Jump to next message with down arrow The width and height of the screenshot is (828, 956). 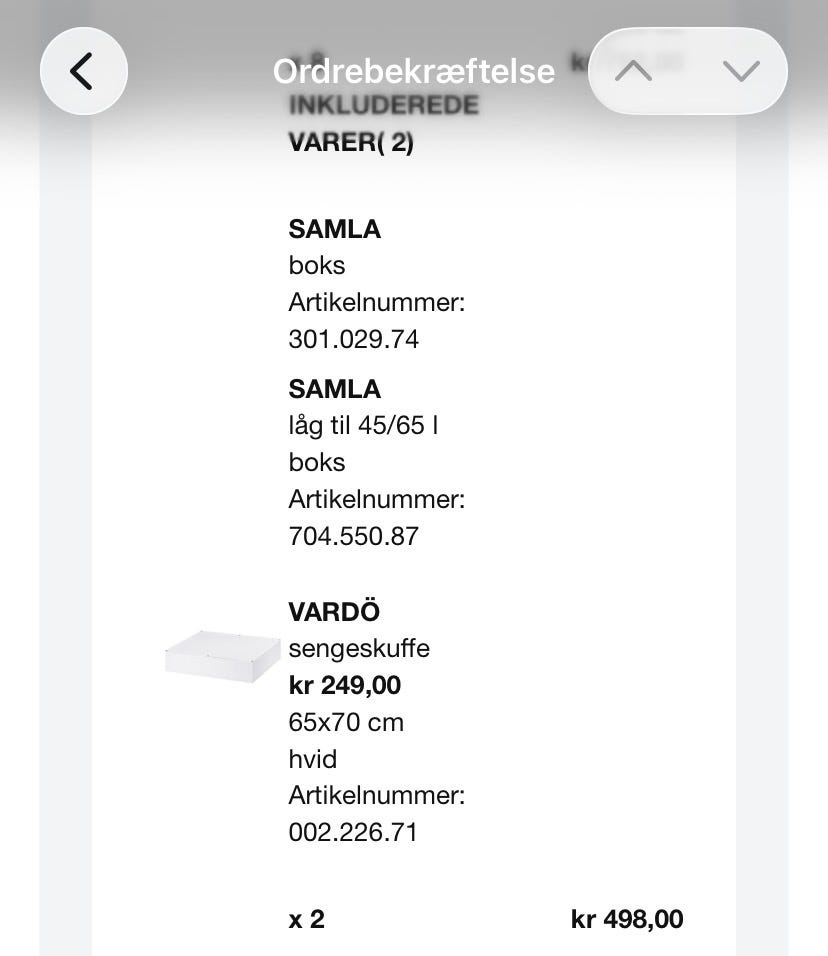coord(740,71)
